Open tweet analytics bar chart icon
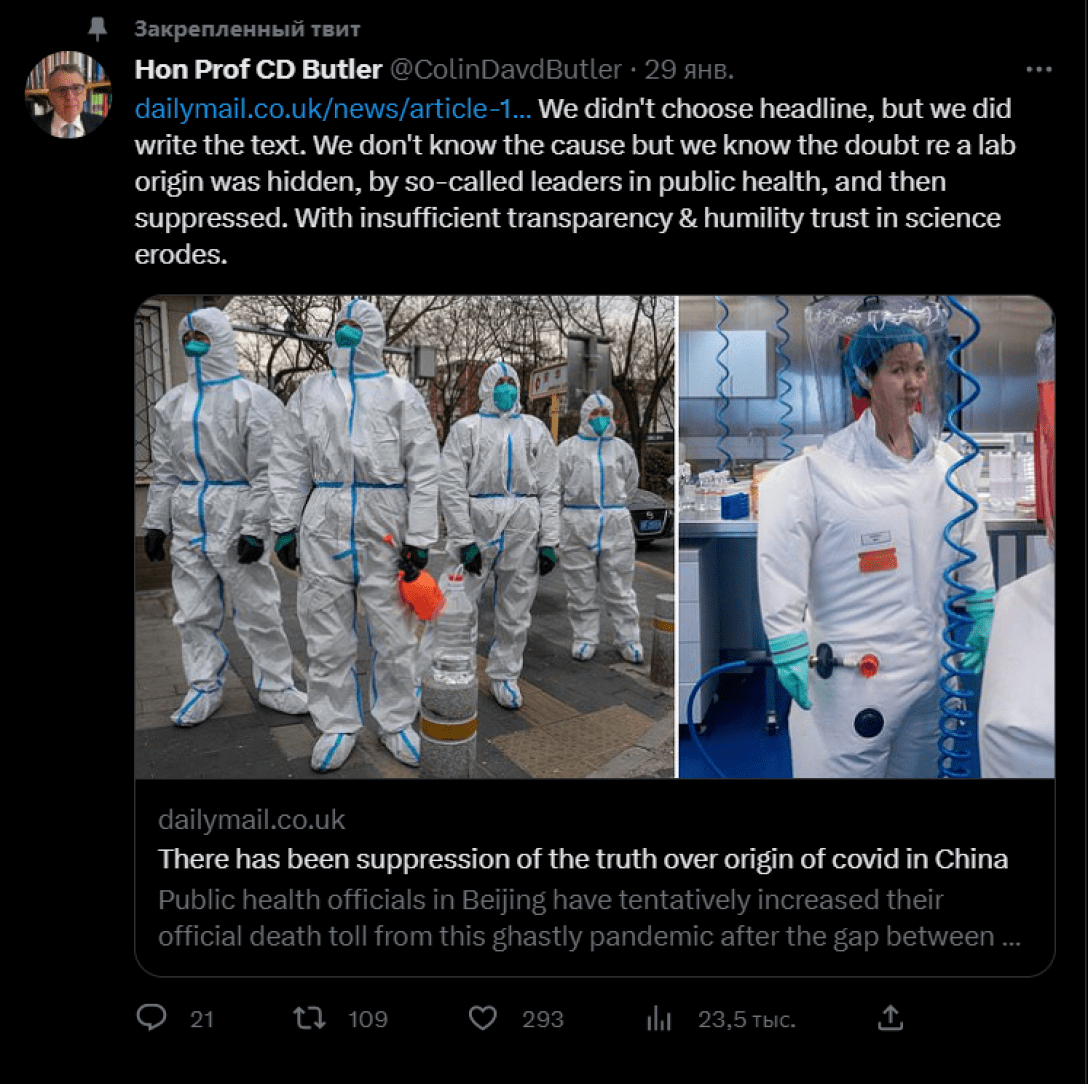The height and width of the screenshot is (1084, 1088). click(658, 1019)
